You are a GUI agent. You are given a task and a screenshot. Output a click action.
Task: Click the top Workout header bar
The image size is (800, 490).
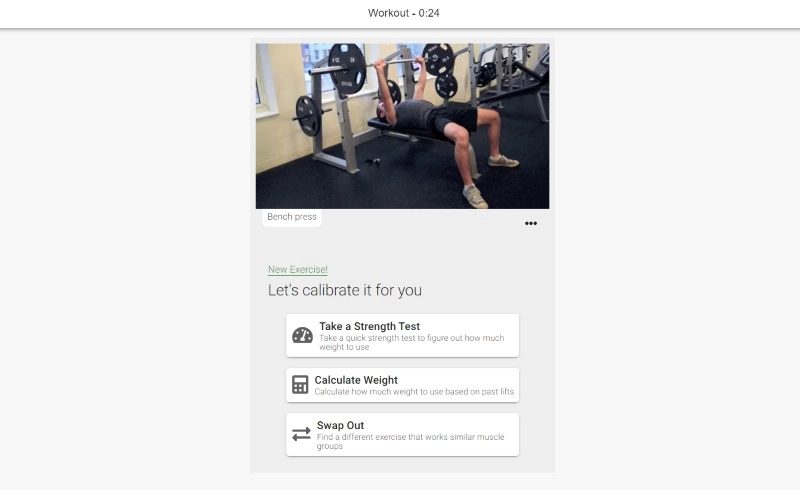(x=400, y=14)
